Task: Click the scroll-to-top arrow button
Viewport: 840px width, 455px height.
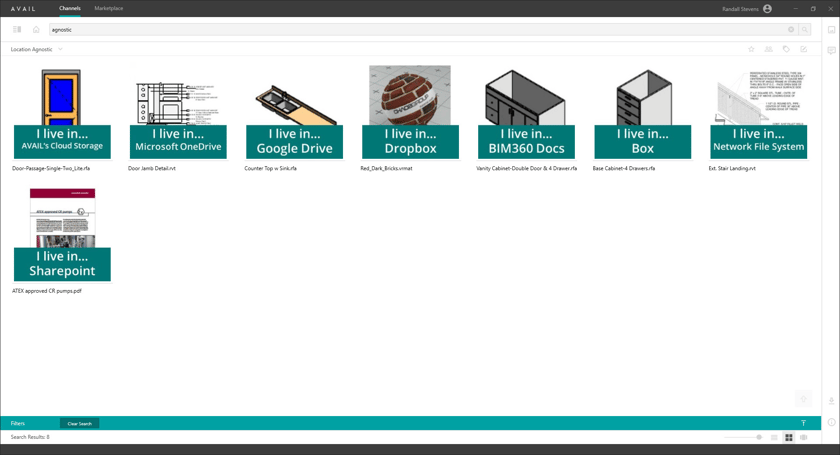Action: (804, 399)
